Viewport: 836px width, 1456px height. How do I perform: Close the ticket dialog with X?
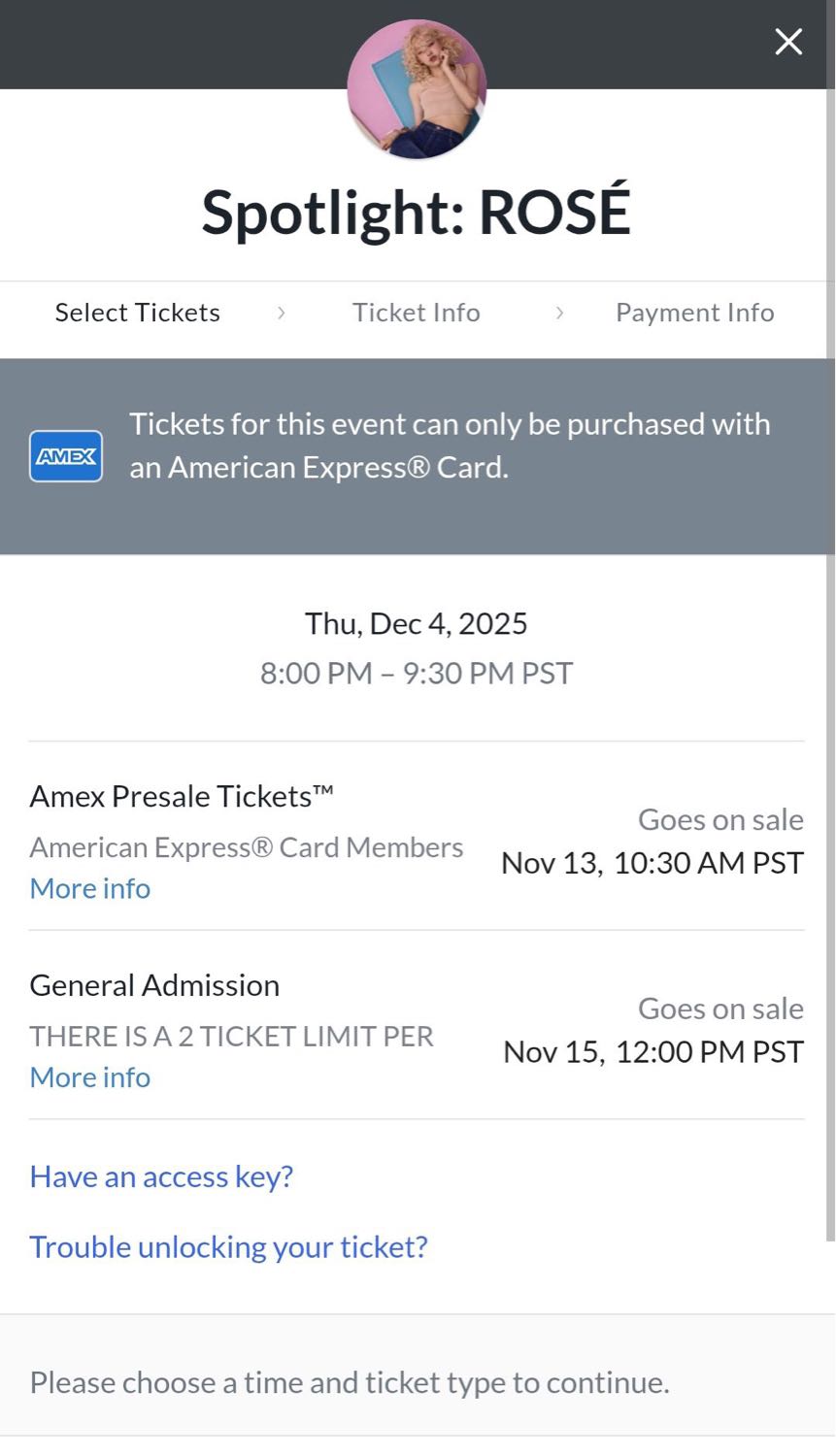tap(788, 42)
